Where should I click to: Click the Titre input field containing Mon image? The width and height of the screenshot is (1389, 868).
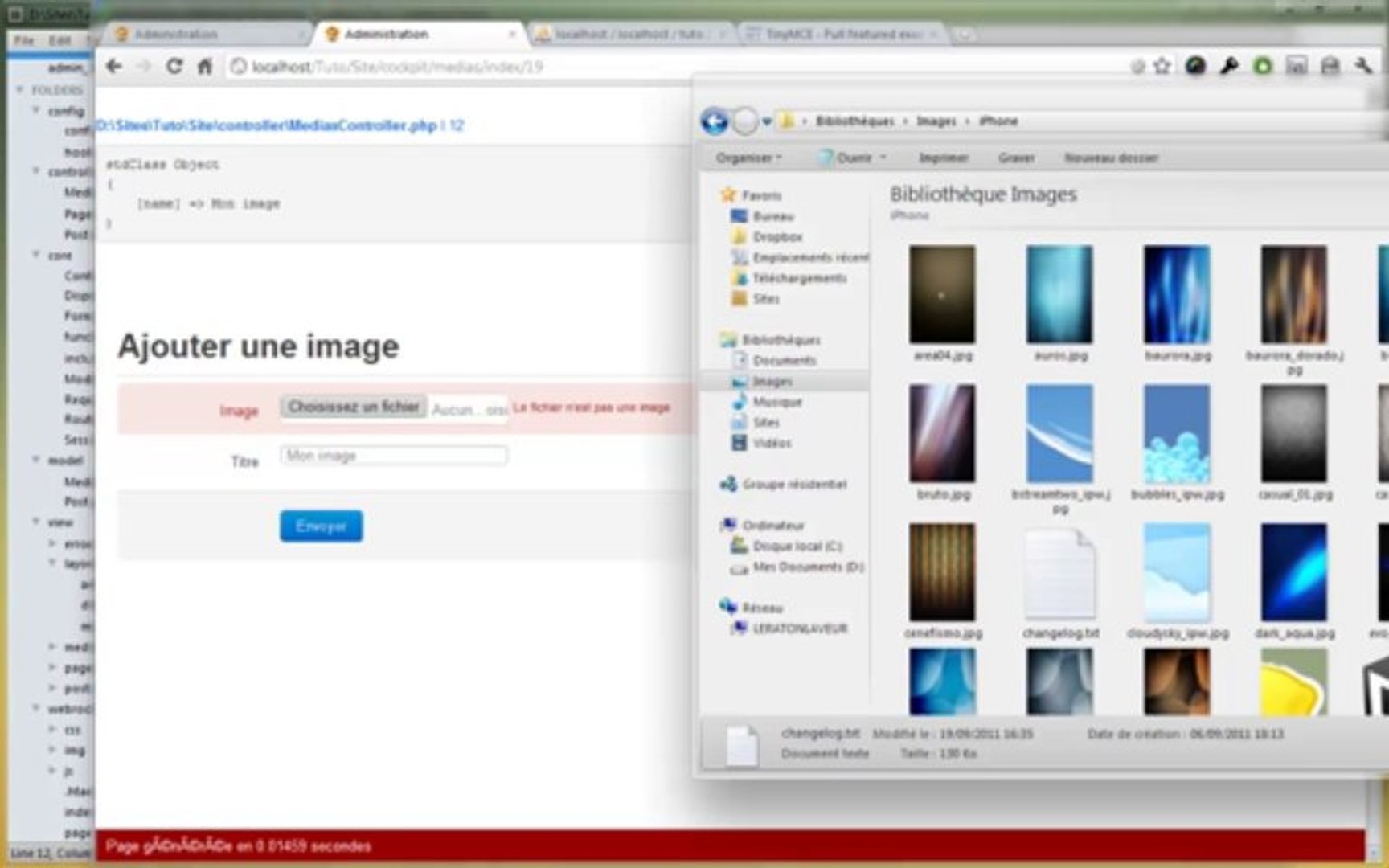392,455
